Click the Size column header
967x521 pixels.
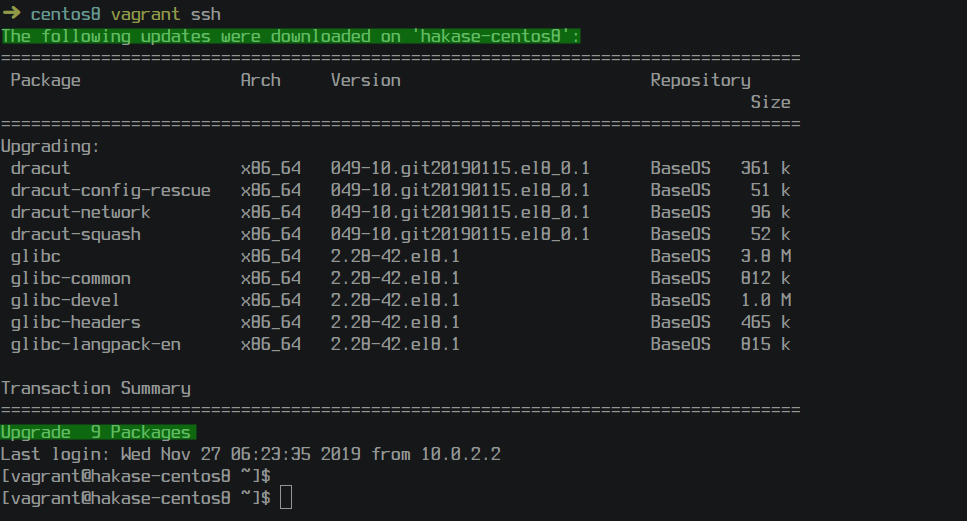[770, 102]
